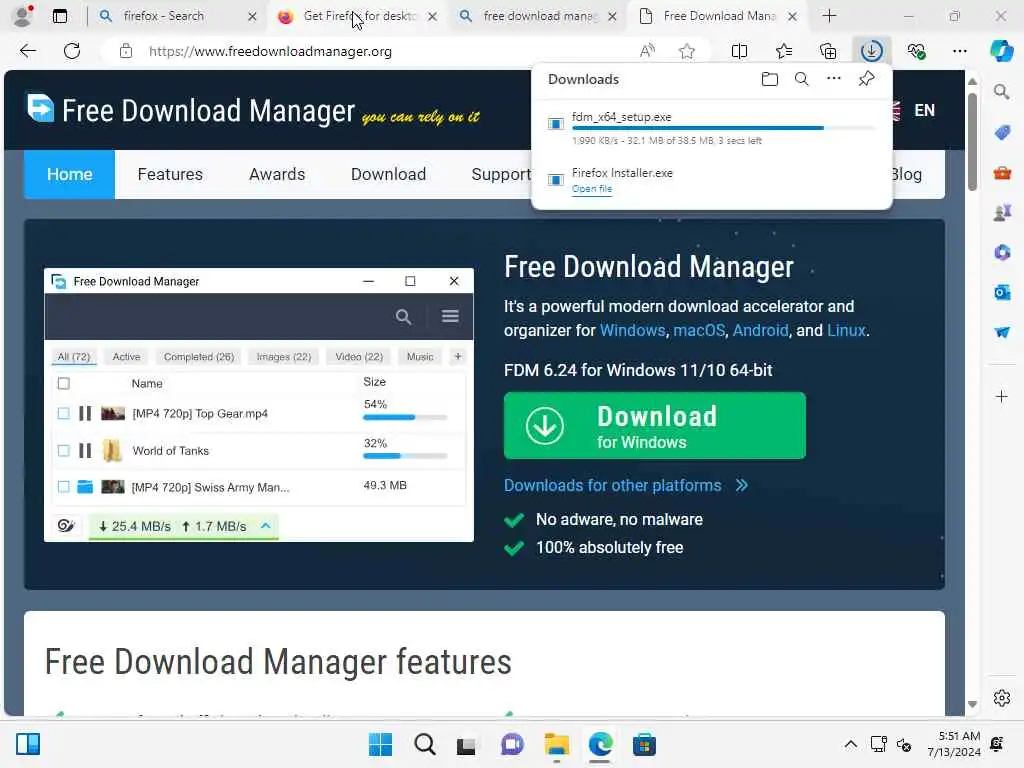
Task: Open the Widgets icon on the taskbar
Action: 28,744
